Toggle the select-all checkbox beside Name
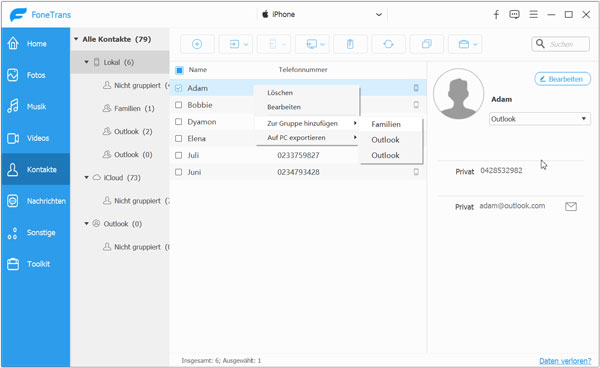The image size is (600, 368). click(179, 70)
